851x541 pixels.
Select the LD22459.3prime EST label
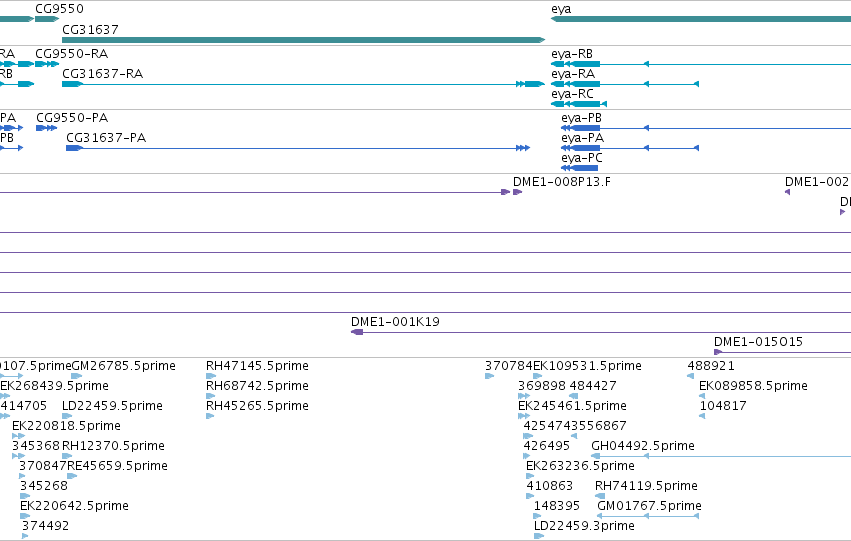[585, 526]
